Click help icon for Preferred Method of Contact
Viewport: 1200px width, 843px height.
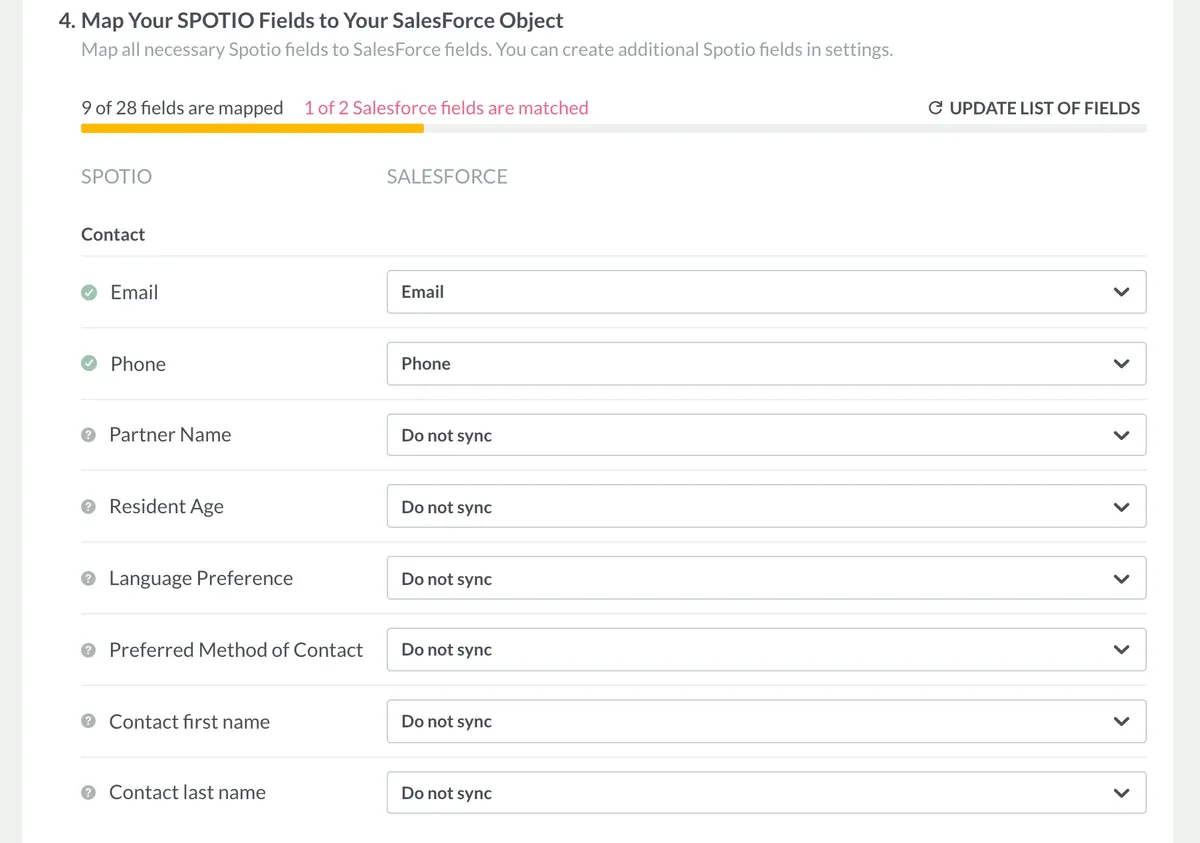click(88, 650)
